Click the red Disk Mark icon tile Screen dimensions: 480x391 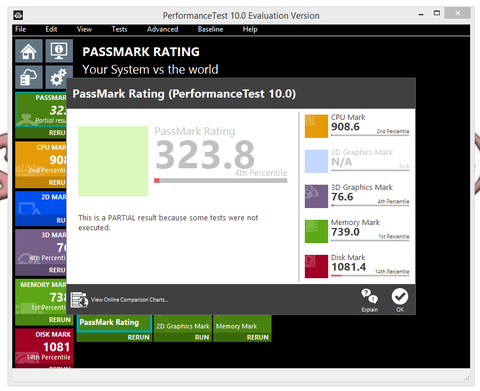coord(316,266)
